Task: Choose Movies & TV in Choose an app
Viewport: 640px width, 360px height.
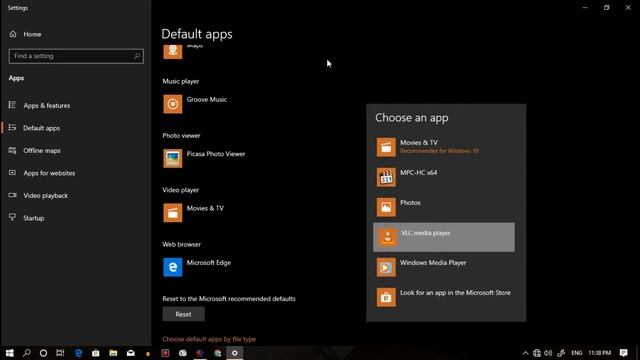Action: [444, 147]
